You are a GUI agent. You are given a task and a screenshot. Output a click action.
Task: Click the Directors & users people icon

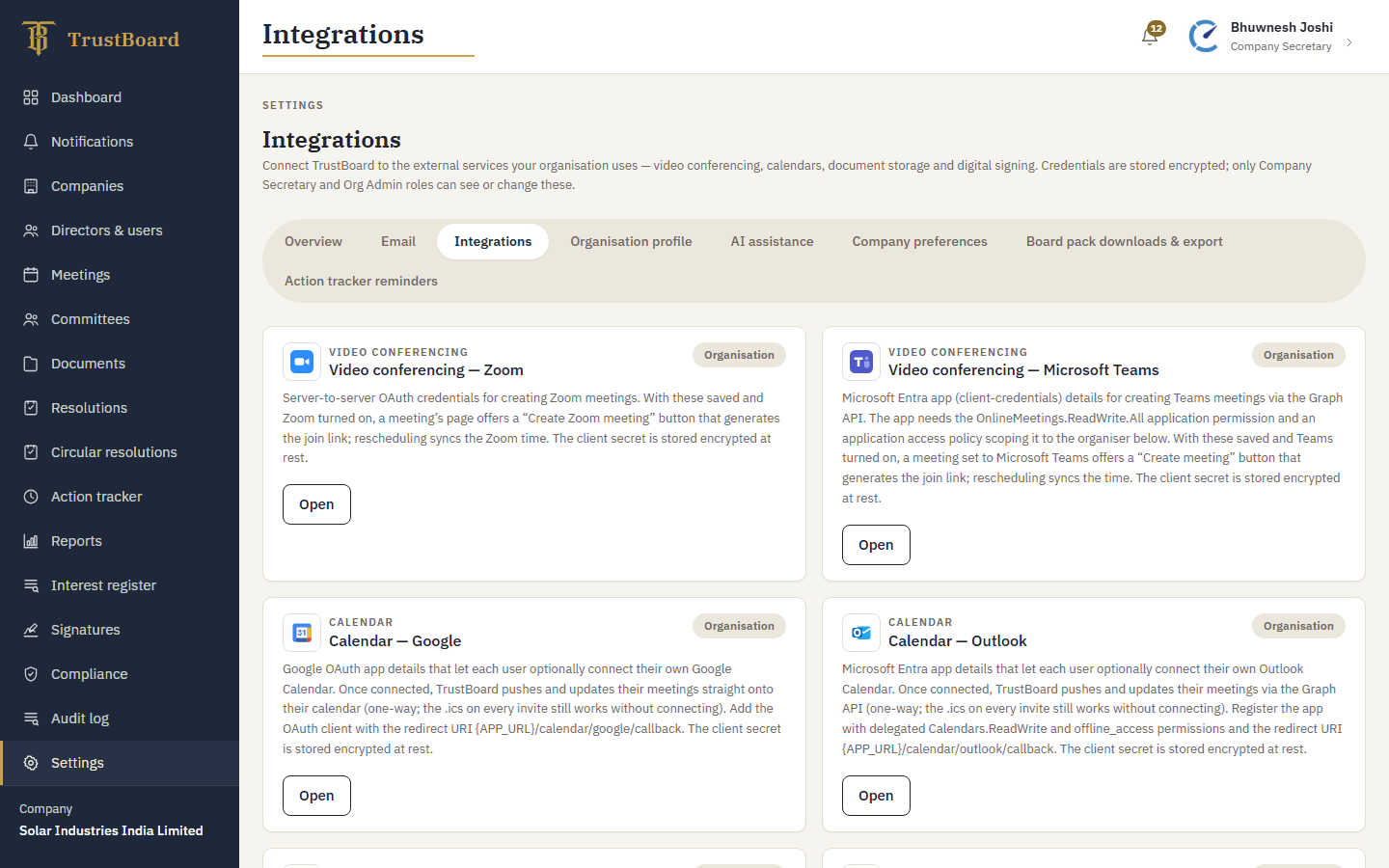(x=31, y=231)
